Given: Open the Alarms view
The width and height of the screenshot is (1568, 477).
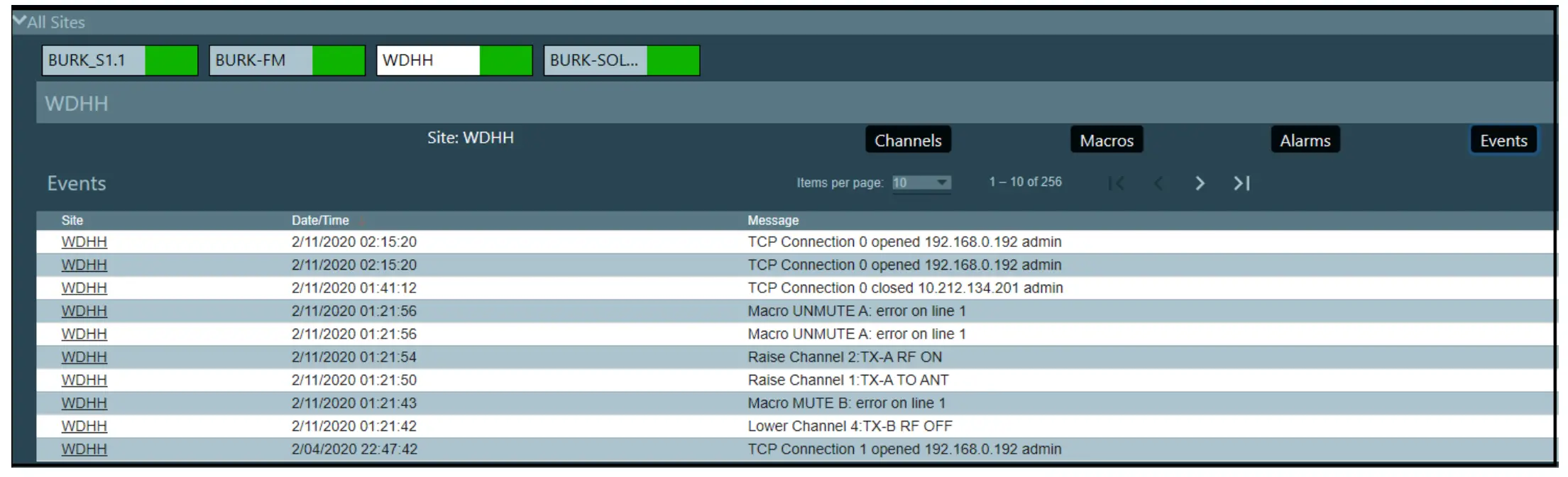Looking at the screenshot, I should (x=1304, y=140).
